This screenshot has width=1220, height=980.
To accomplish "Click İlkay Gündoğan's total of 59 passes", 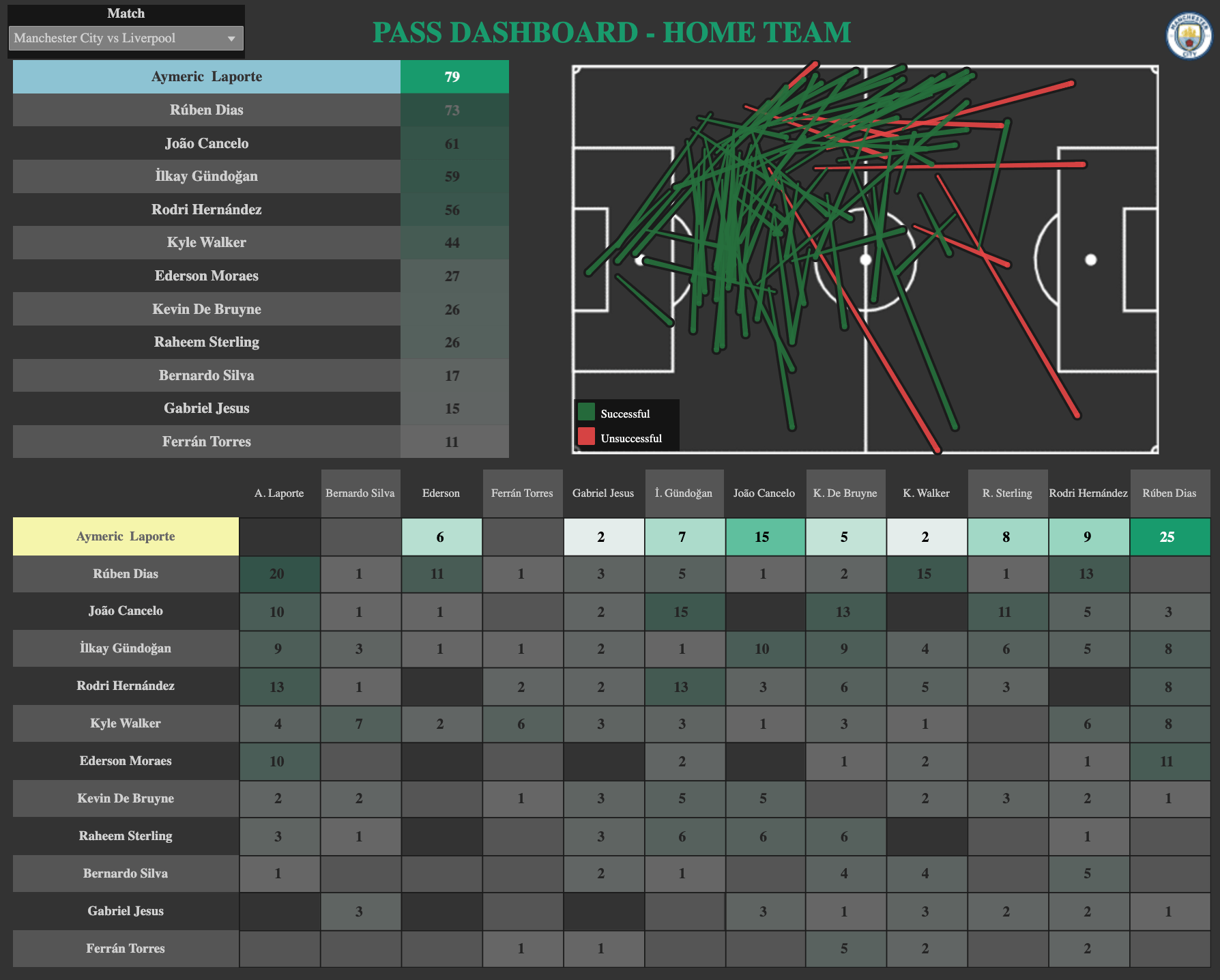I will [454, 176].
